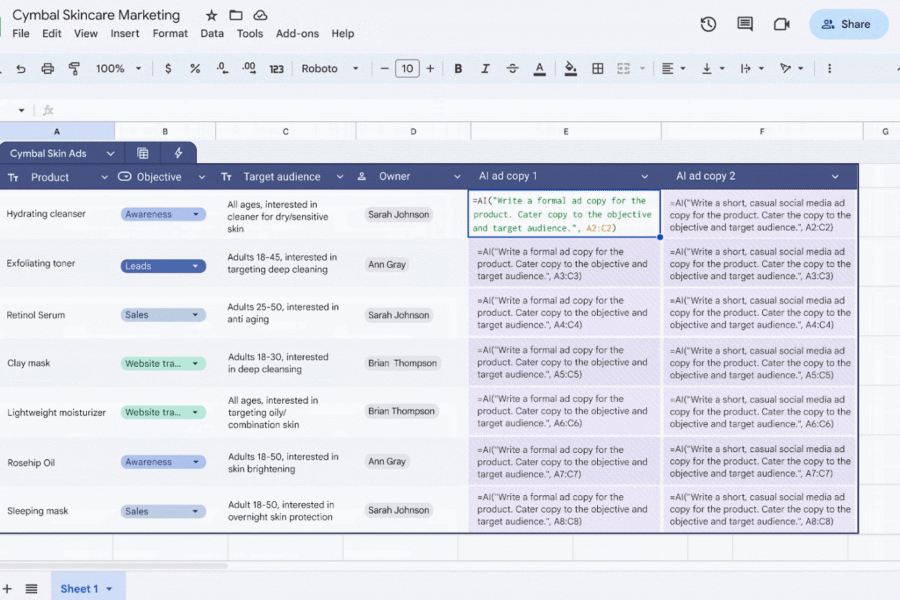Format as currency with dollar icon
Viewport: 900px width, 600px height.
(168, 69)
